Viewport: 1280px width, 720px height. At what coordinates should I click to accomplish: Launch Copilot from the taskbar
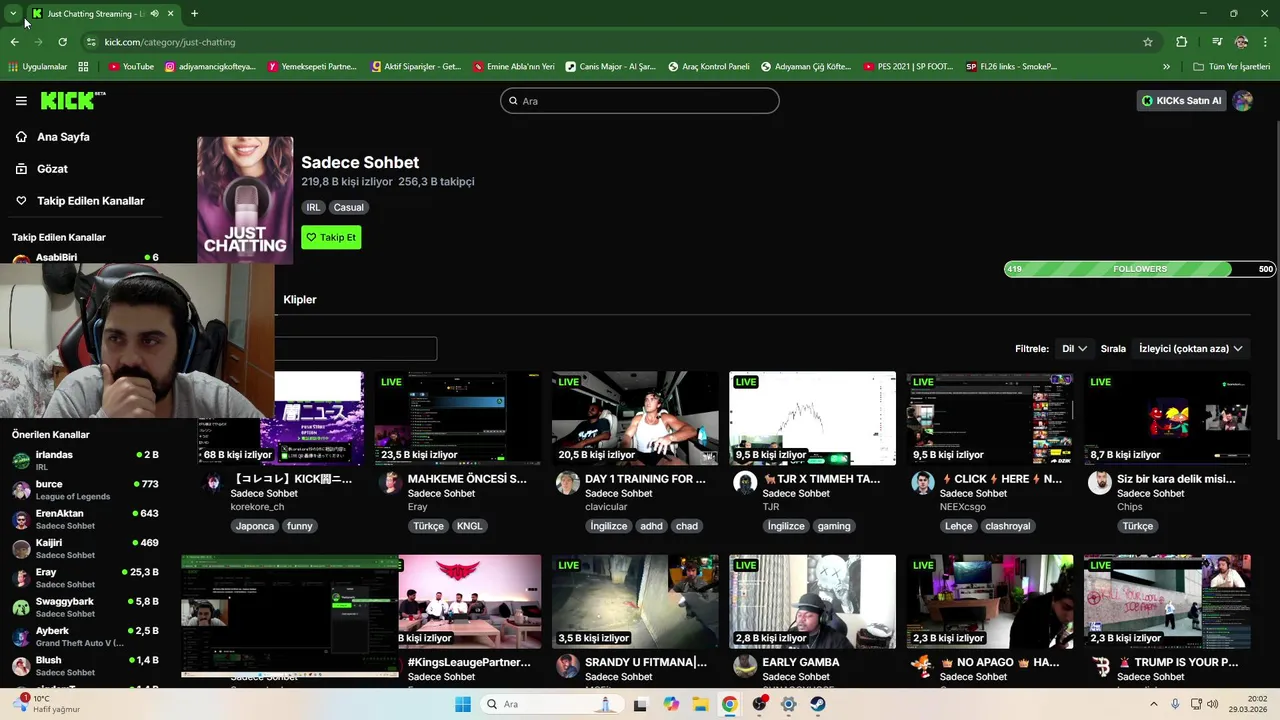coord(671,704)
